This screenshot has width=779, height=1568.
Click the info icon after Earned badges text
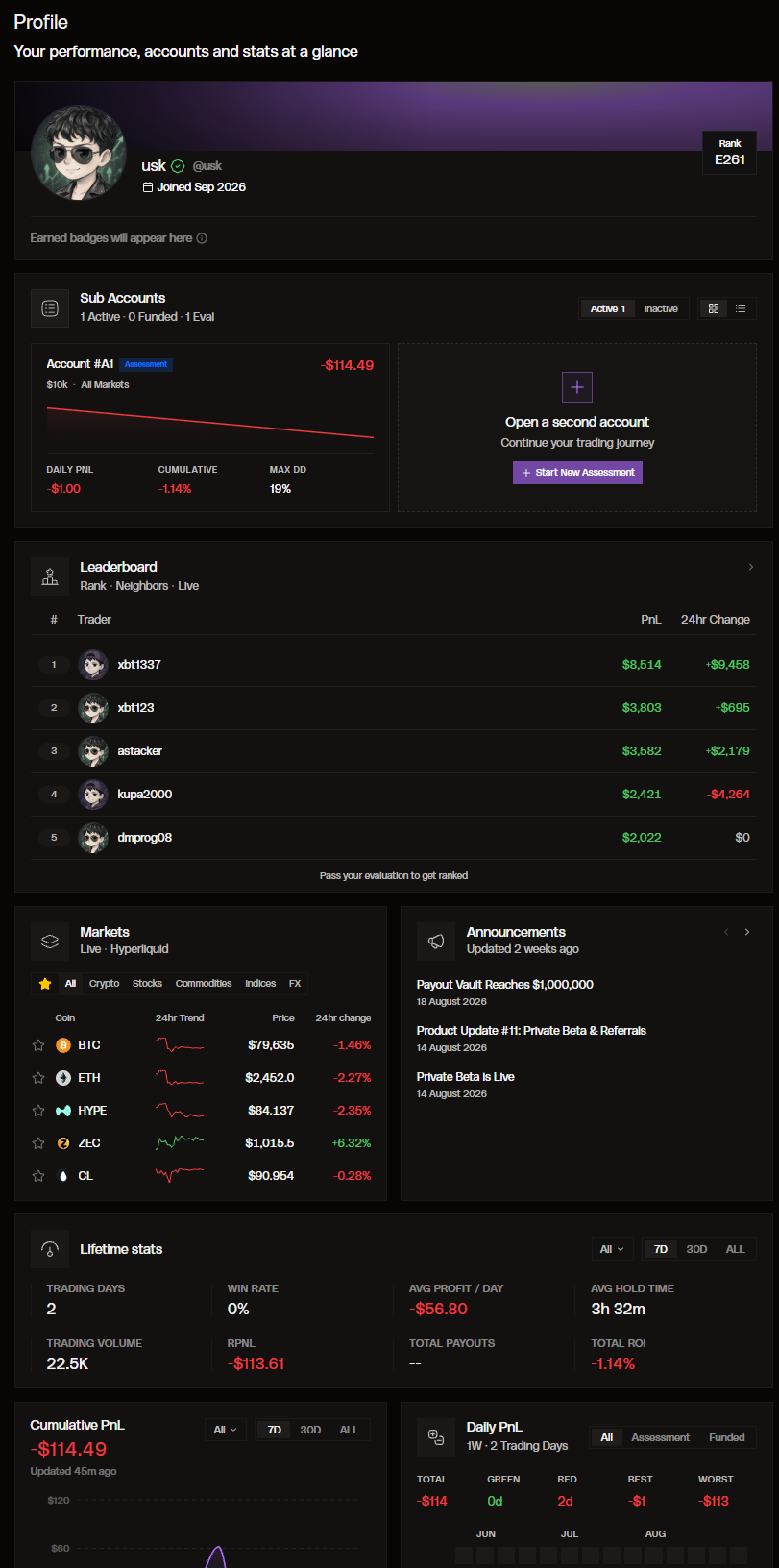pyautogui.click(x=202, y=238)
